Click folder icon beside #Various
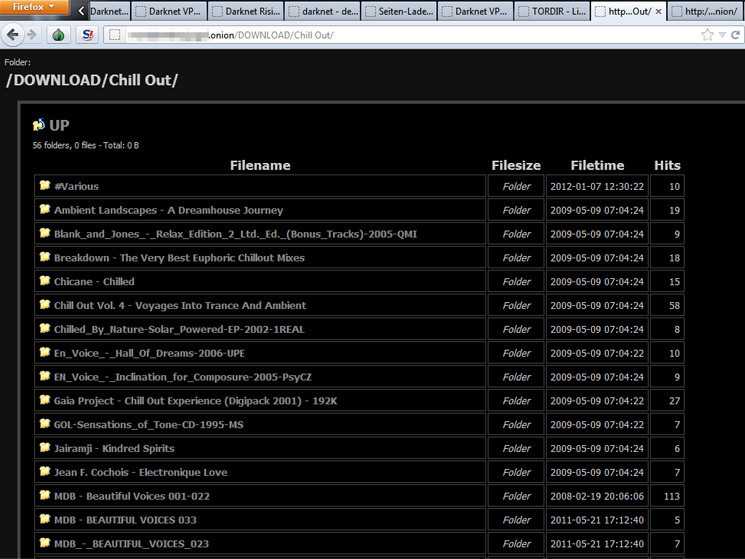The image size is (745, 559). [x=45, y=185]
